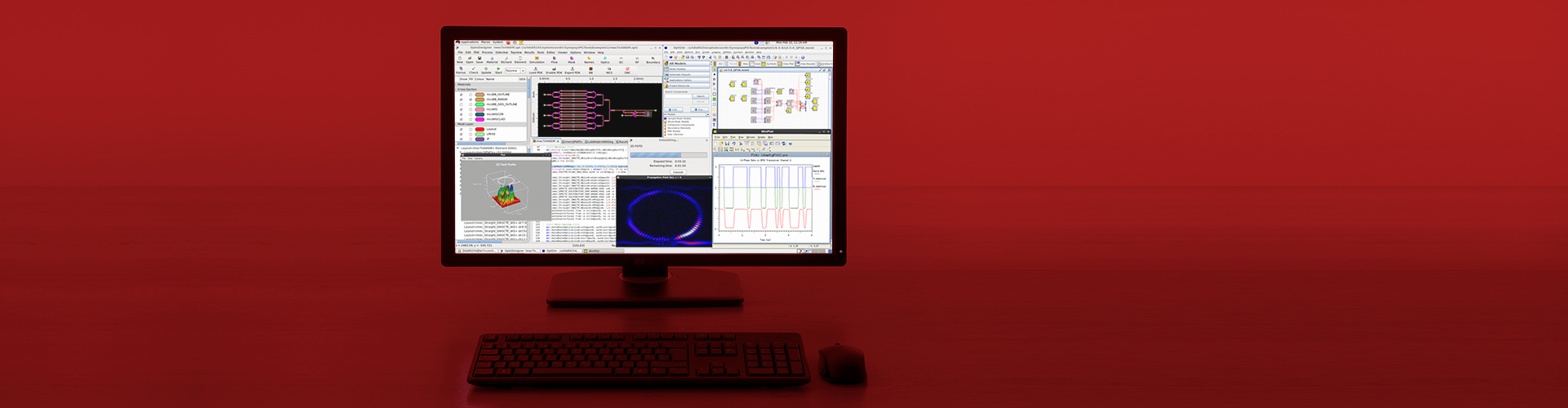Open the PDK menu in OptoDesigner

(x=476, y=52)
